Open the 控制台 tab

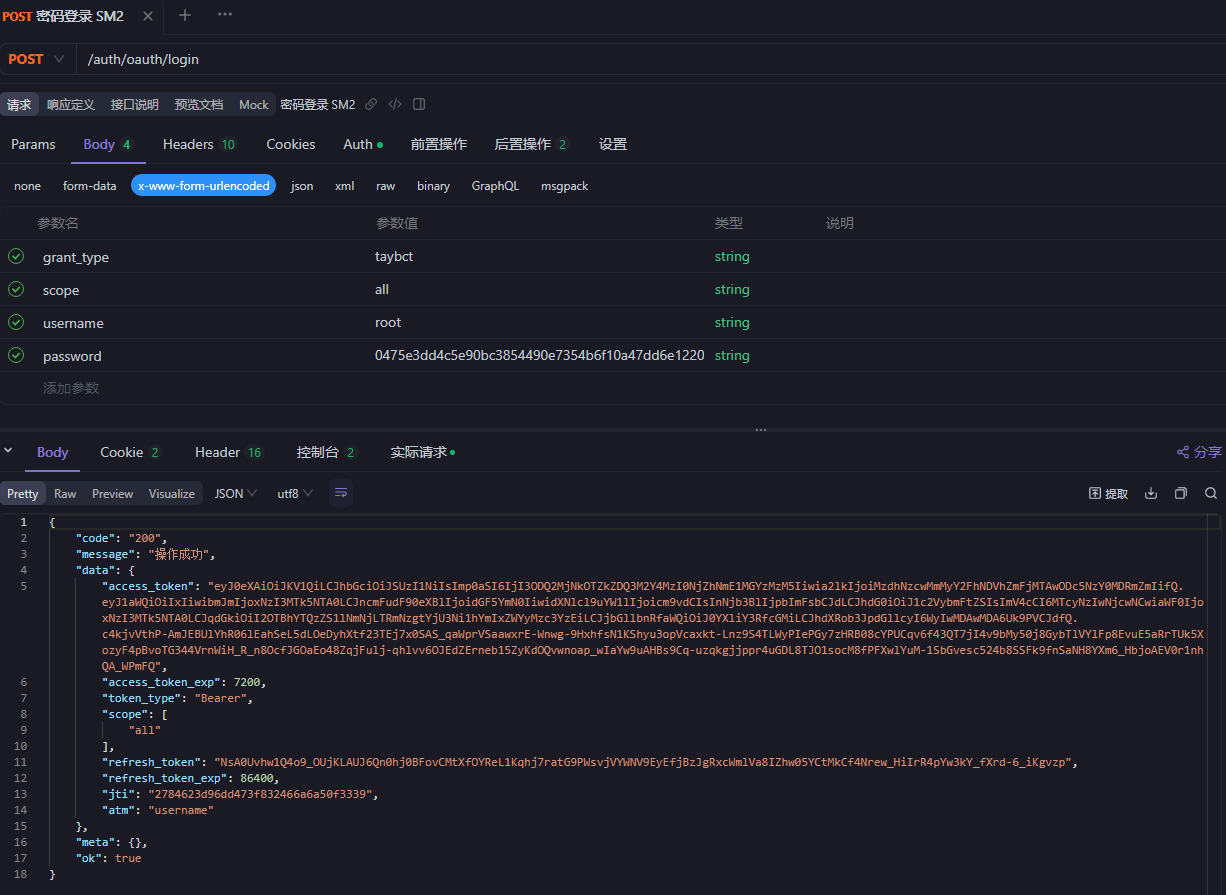[326, 452]
